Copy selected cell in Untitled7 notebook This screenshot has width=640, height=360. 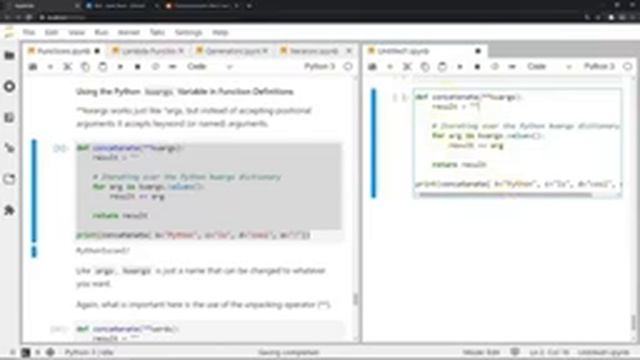[x=425, y=67]
